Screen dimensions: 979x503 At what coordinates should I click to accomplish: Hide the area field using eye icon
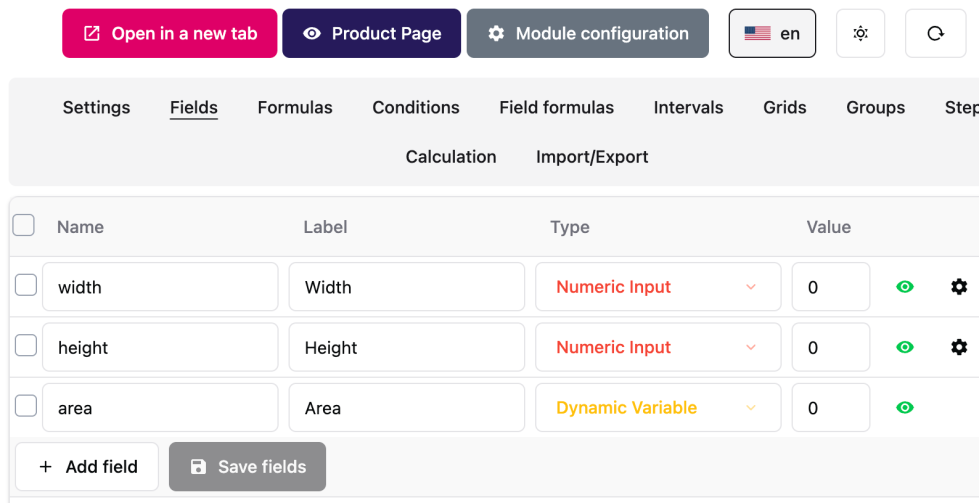click(x=905, y=407)
